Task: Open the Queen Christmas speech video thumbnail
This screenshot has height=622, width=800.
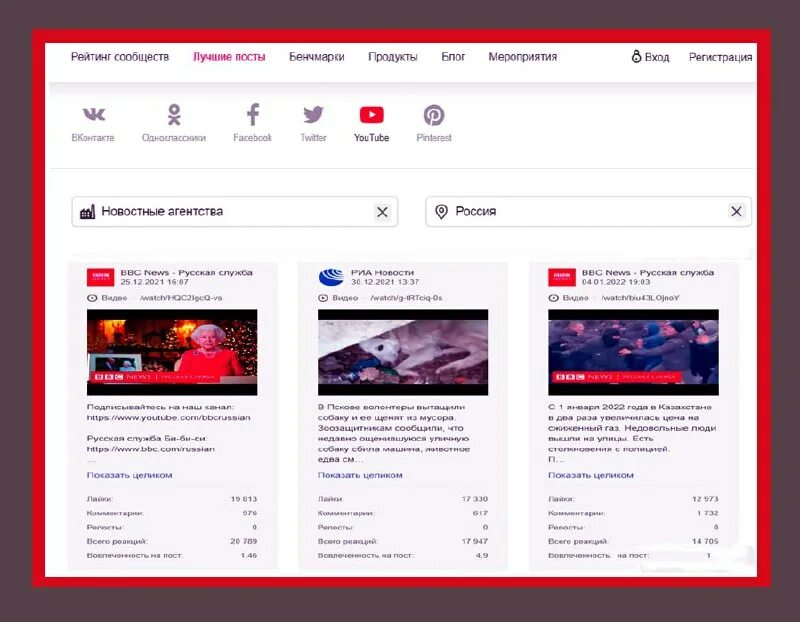Action: pos(172,352)
